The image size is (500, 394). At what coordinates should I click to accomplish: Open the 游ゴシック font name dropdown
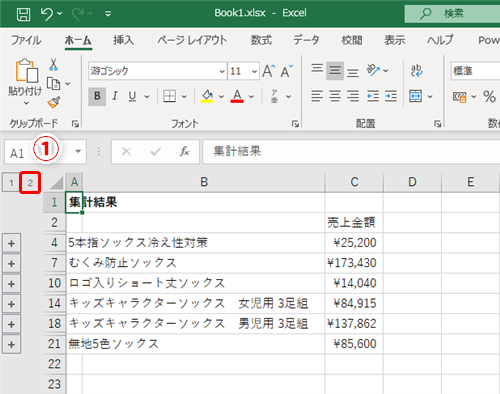(222, 71)
